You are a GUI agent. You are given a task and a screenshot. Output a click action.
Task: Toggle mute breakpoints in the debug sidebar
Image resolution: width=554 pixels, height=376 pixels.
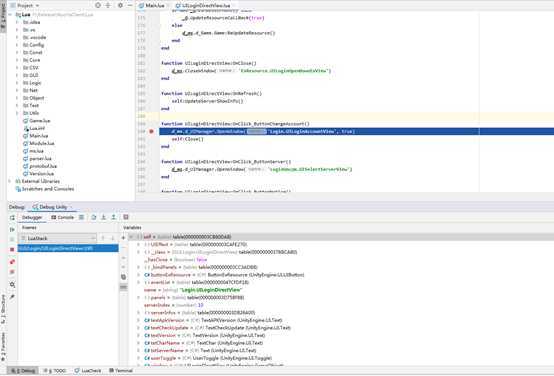[12, 272]
